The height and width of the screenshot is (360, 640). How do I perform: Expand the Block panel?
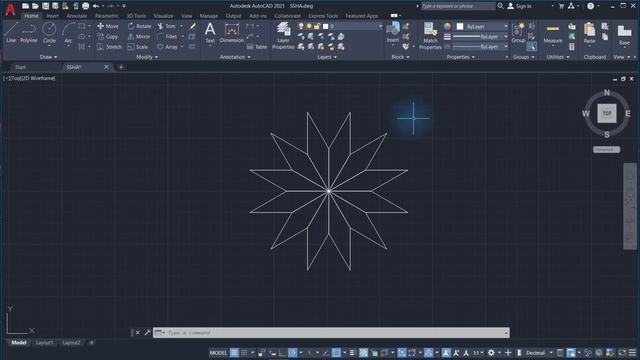point(400,57)
